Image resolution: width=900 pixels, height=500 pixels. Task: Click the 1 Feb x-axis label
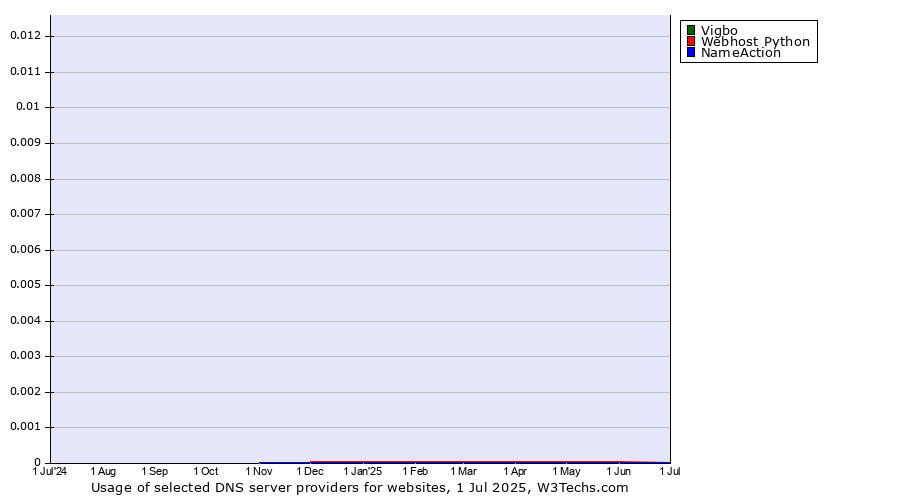(x=415, y=471)
